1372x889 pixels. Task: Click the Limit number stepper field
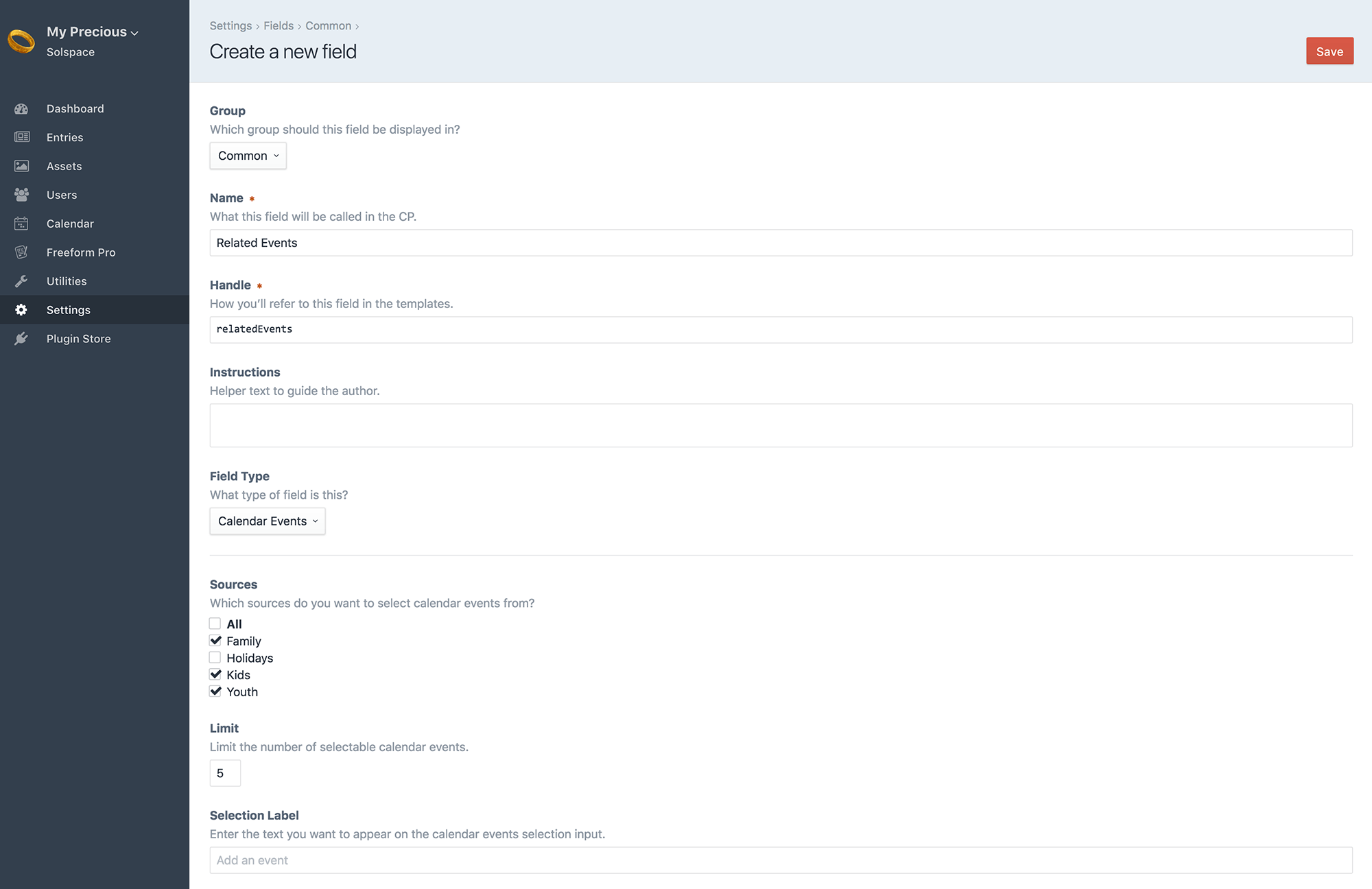(x=225, y=773)
